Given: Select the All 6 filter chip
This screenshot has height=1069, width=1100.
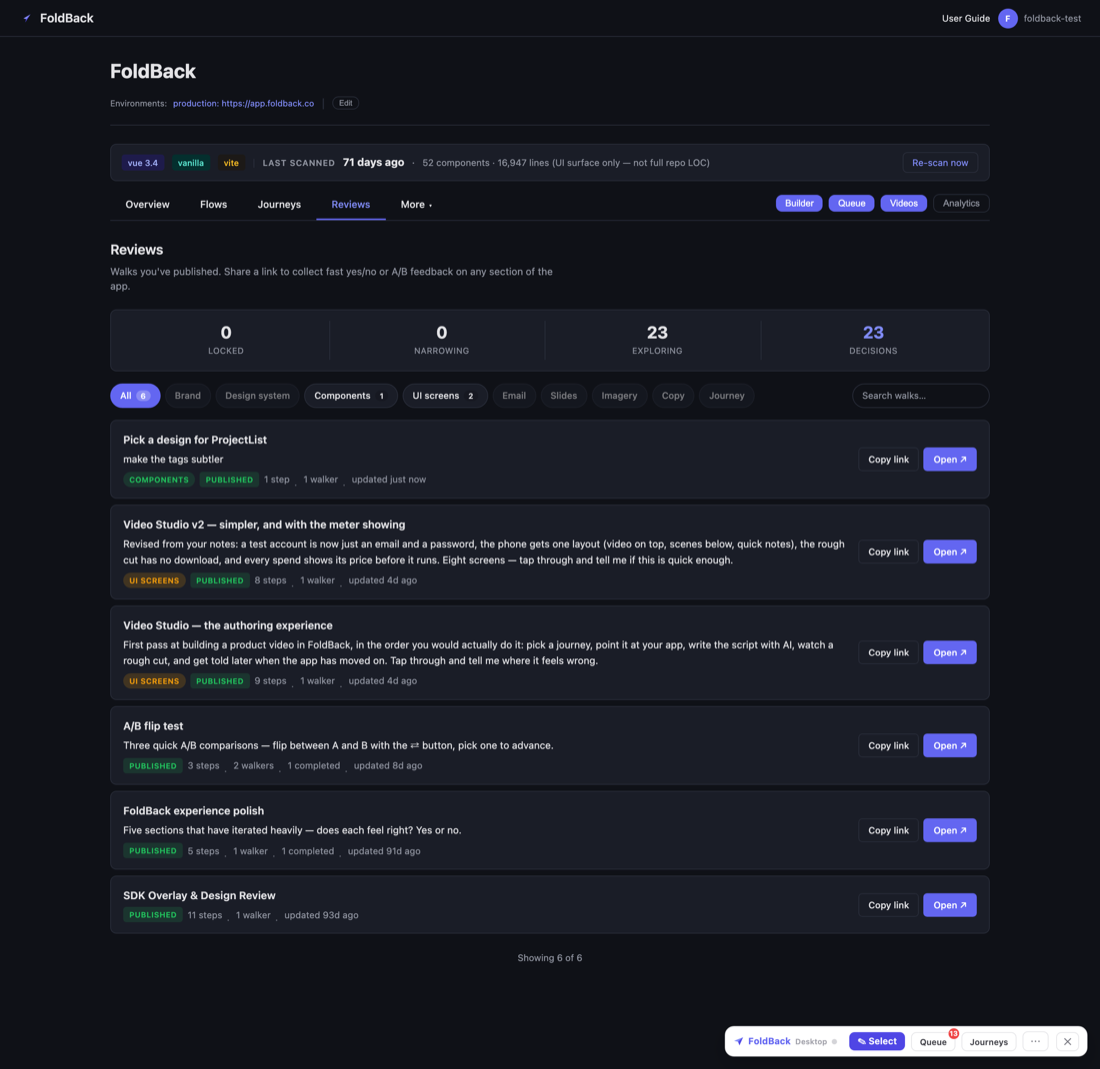Looking at the screenshot, I should 135,396.
